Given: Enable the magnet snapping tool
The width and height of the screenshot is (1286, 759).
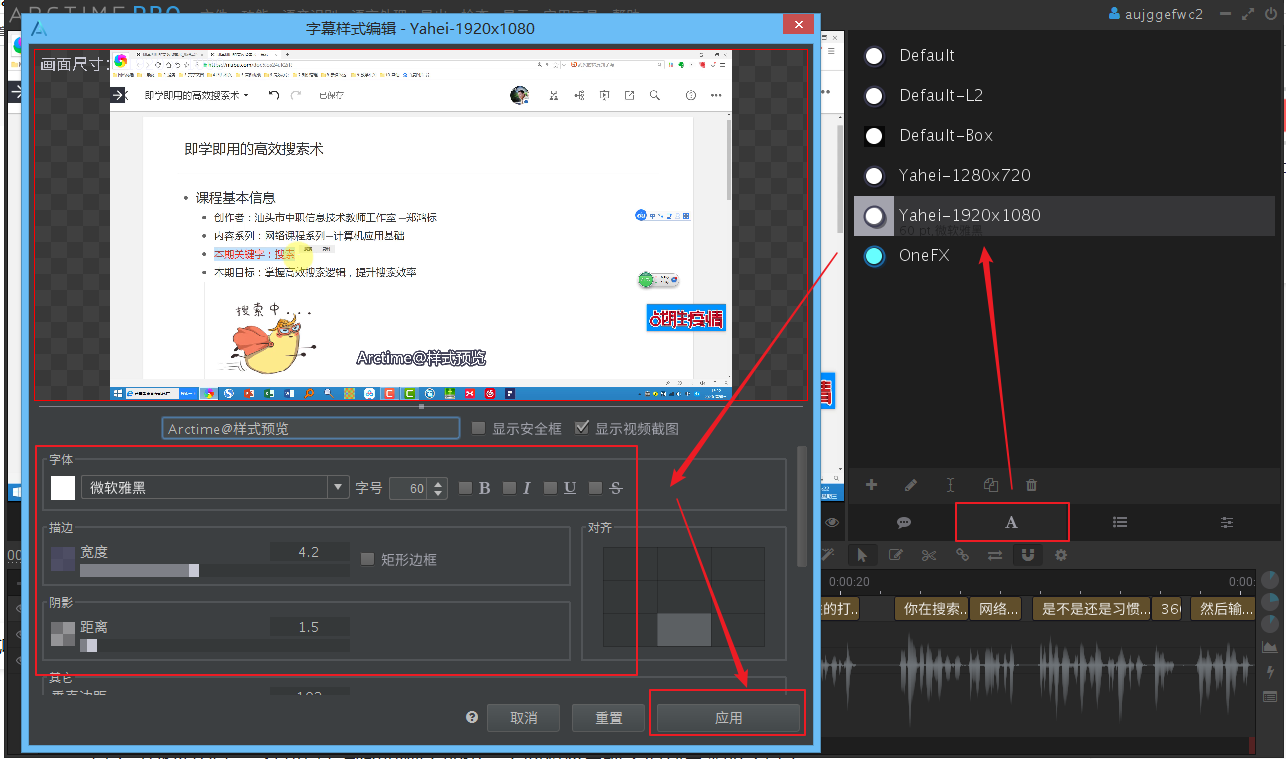Looking at the screenshot, I should click(x=1027, y=555).
